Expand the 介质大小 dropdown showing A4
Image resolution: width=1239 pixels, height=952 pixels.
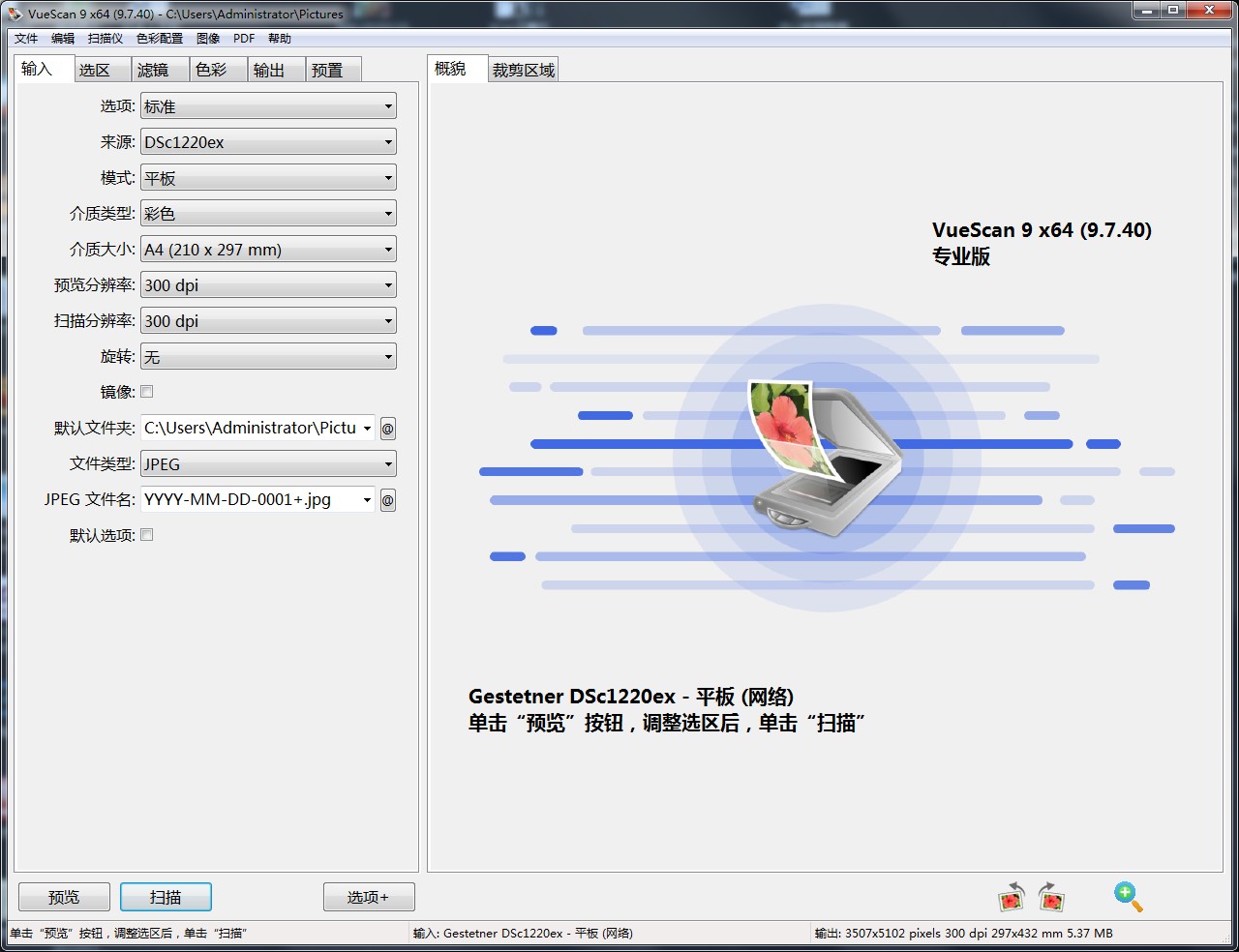[x=268, y=250]
